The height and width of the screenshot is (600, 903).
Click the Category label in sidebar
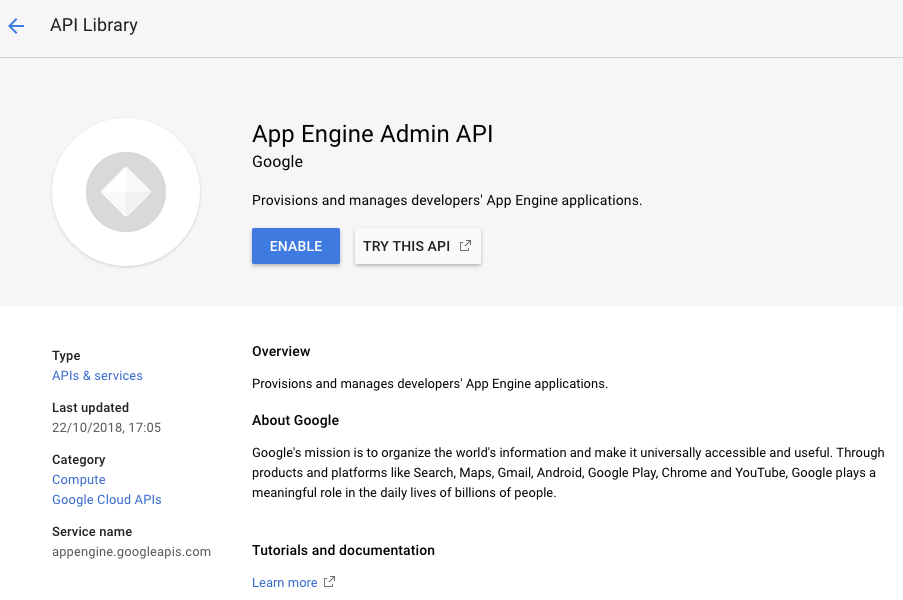point(79,460)
